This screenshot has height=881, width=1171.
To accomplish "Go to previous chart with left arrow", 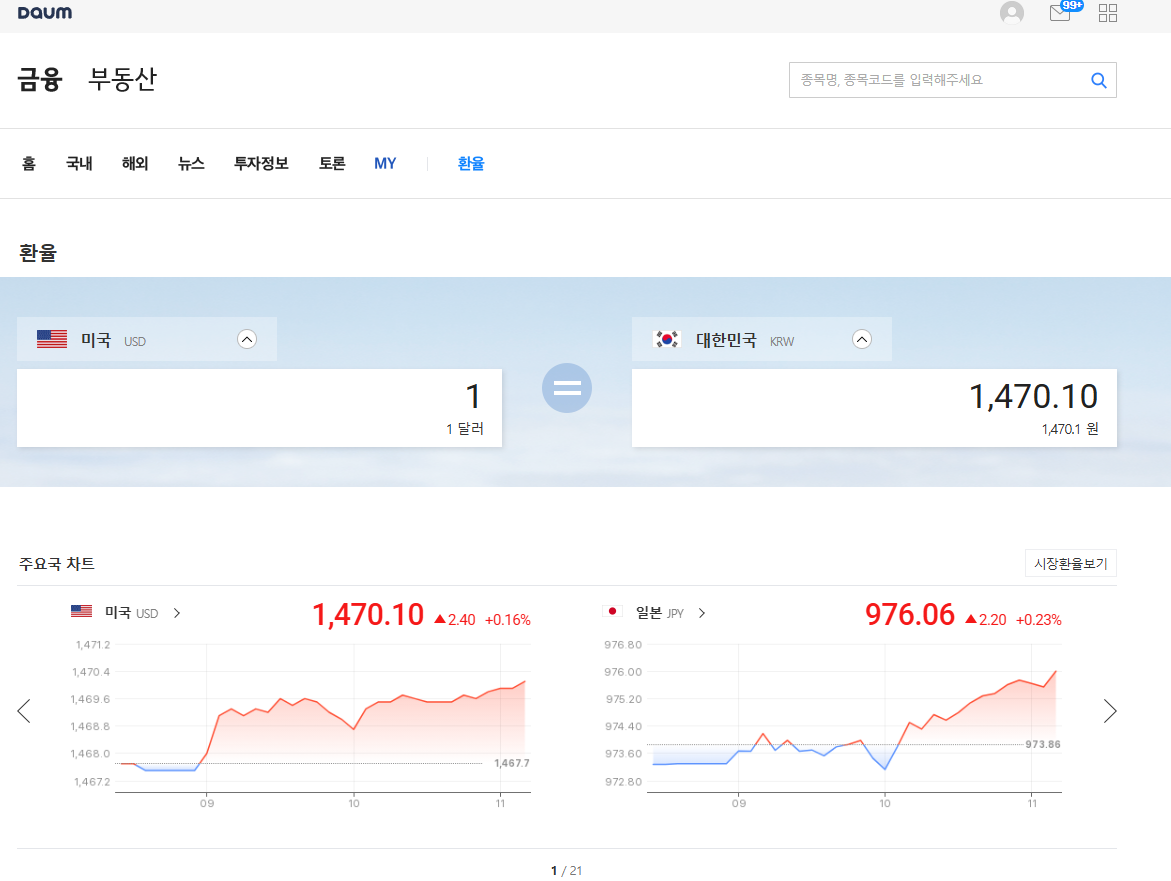I will 24,711.
